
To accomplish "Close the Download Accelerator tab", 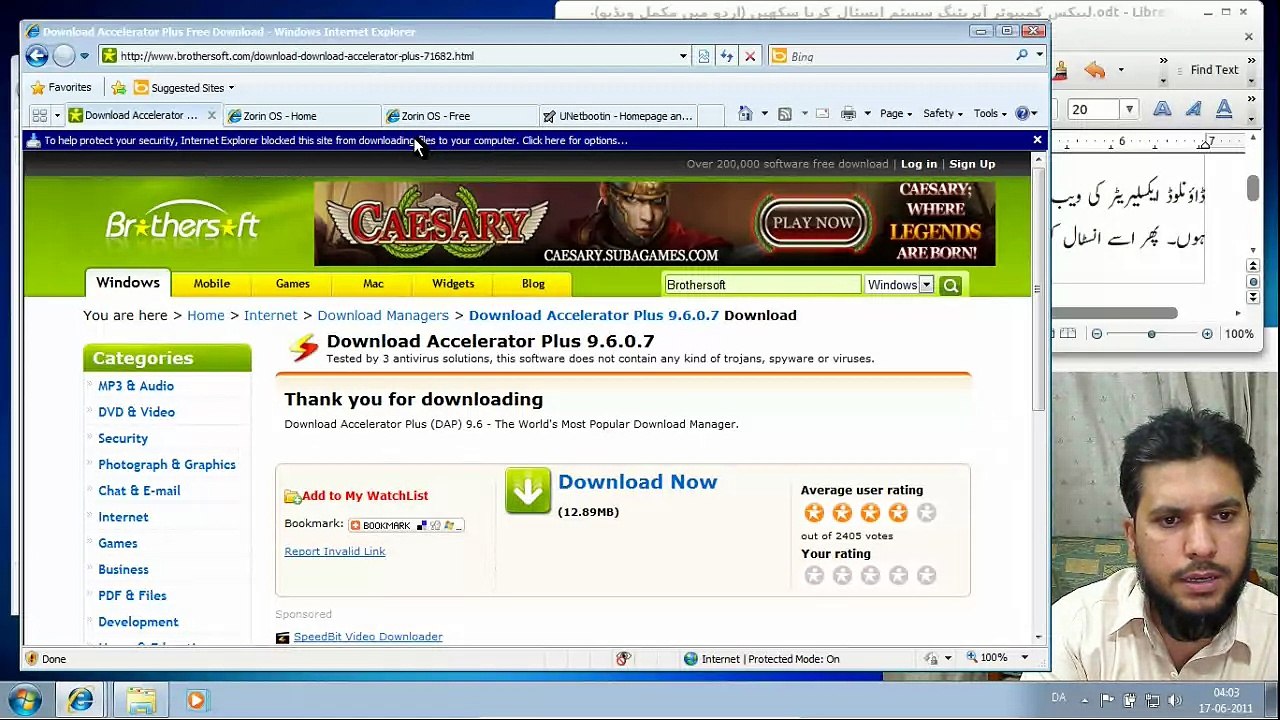I will [x=211, y=116].
